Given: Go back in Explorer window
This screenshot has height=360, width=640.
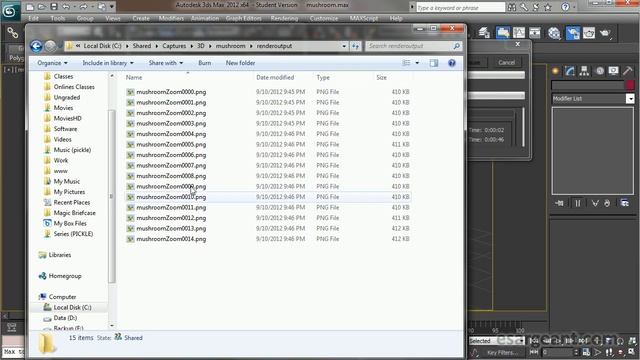Looking at the screenshot, I should 36,46.
